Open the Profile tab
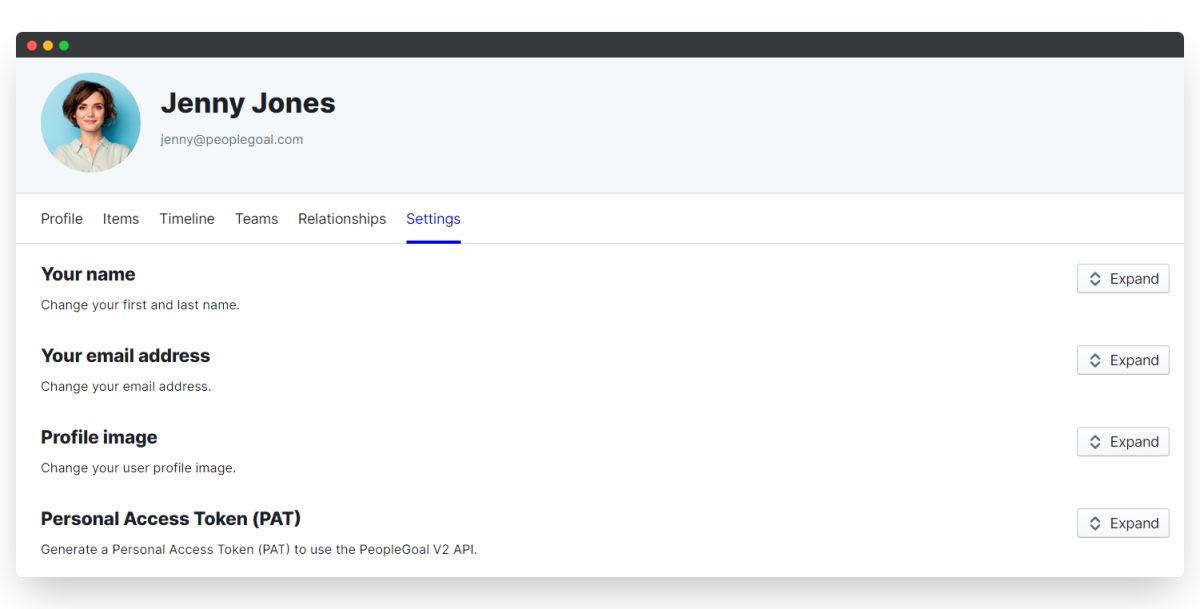 point(62,219)
